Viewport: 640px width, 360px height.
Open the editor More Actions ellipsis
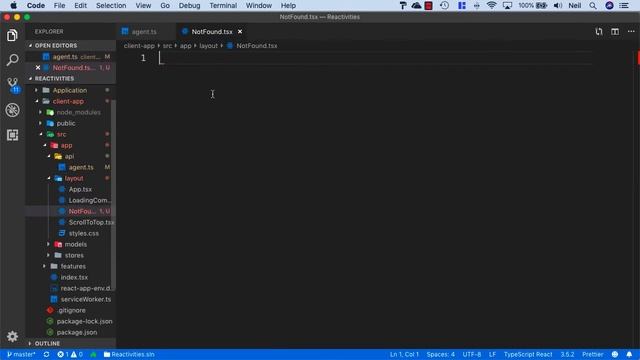[x=631, y=31]
